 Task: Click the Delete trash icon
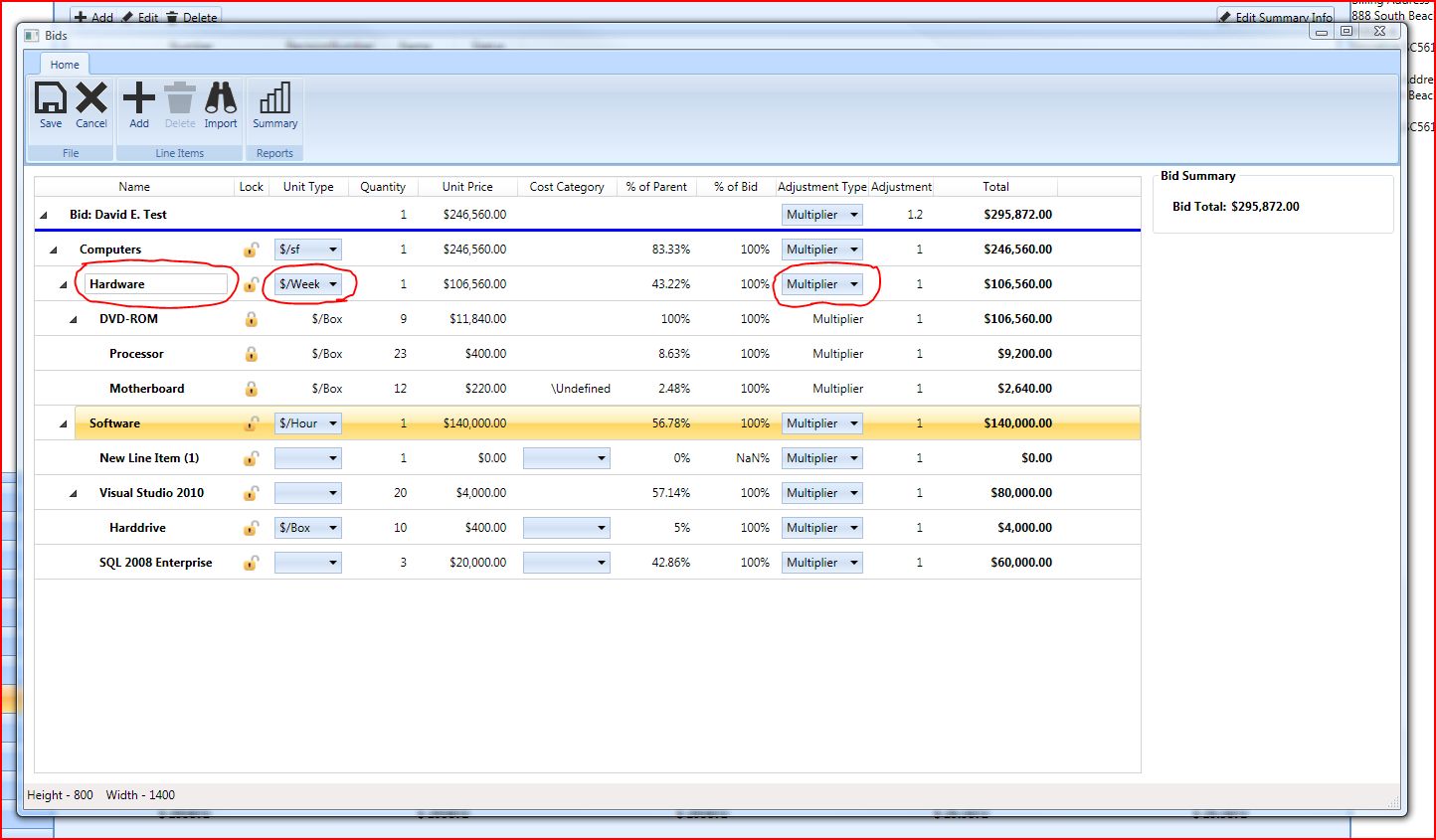(180, 99)
